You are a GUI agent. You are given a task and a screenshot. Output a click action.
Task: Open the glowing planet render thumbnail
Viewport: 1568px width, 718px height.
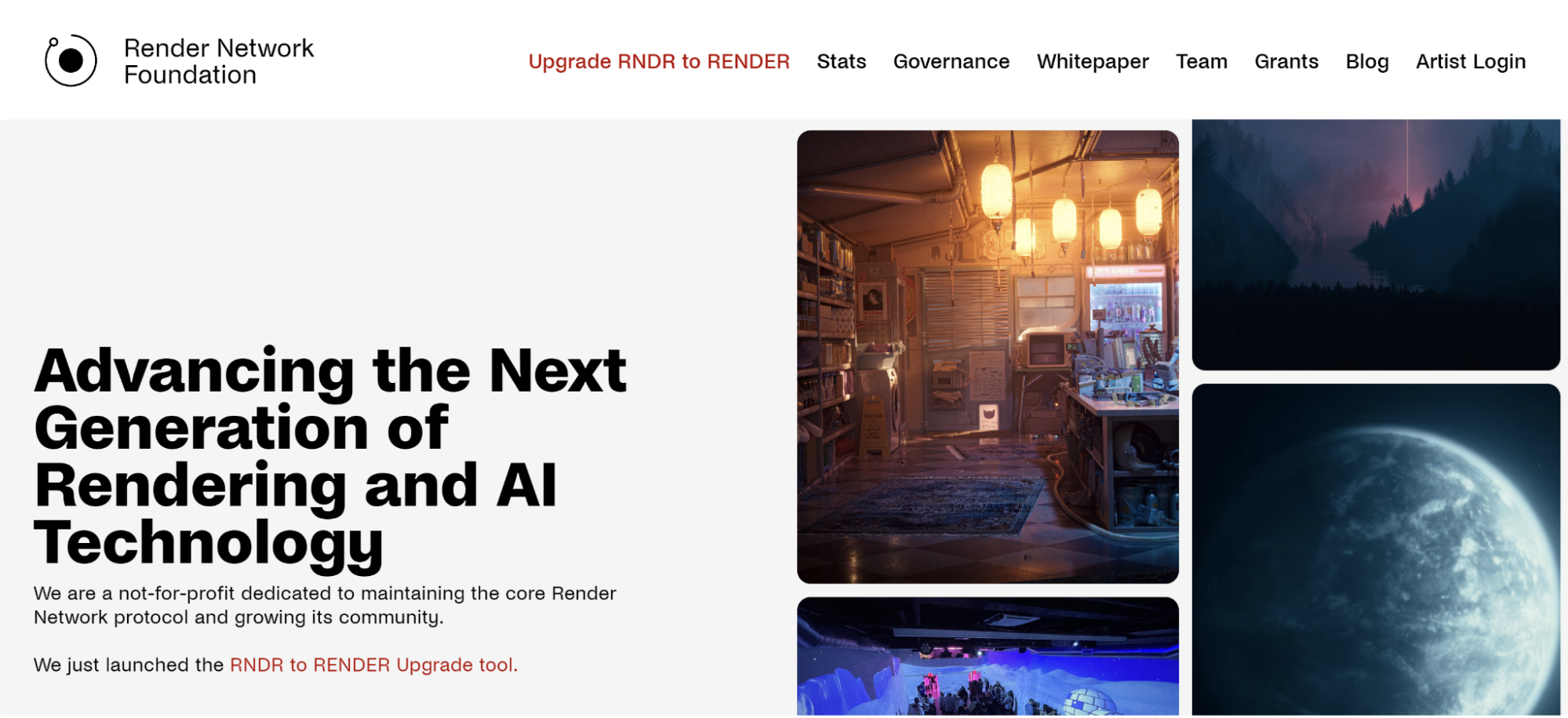(1376, 549)
